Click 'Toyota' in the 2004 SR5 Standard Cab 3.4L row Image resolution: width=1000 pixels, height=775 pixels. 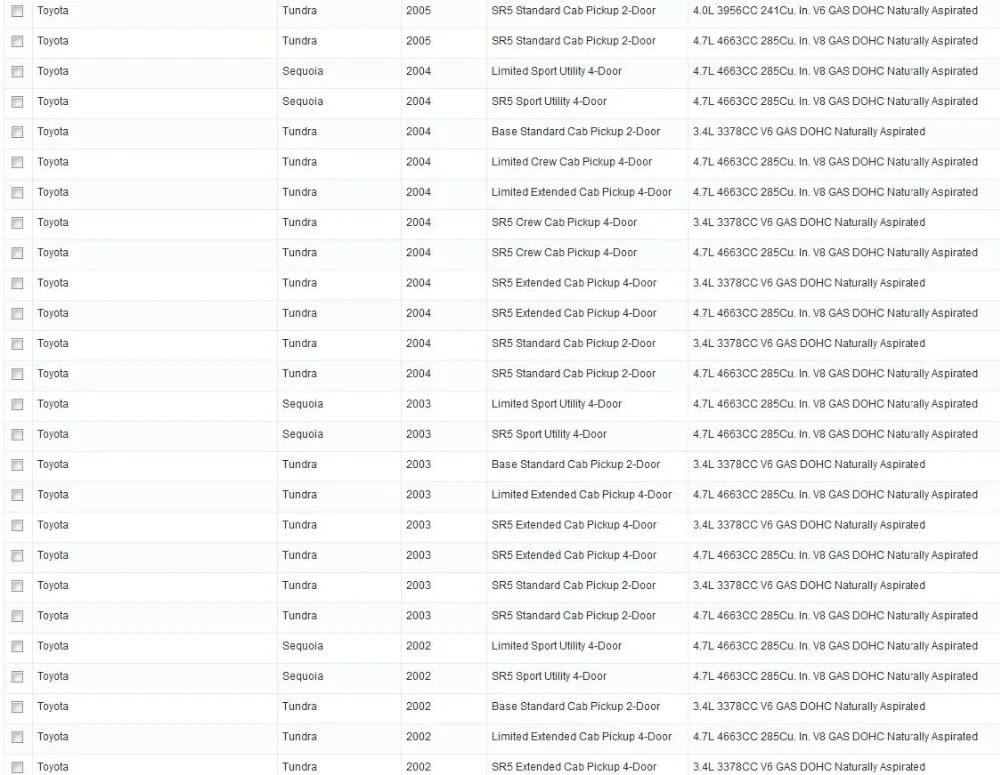(52, 344)
